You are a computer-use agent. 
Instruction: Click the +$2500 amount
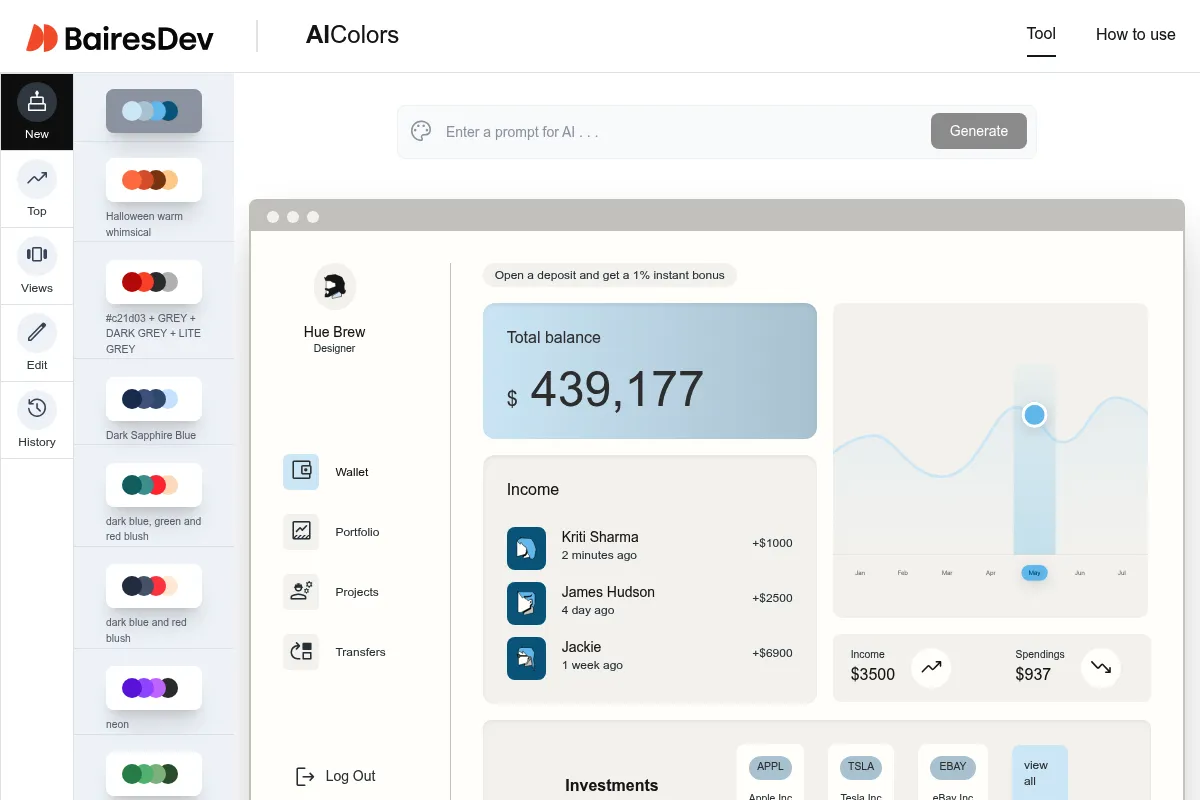(772, 598)
